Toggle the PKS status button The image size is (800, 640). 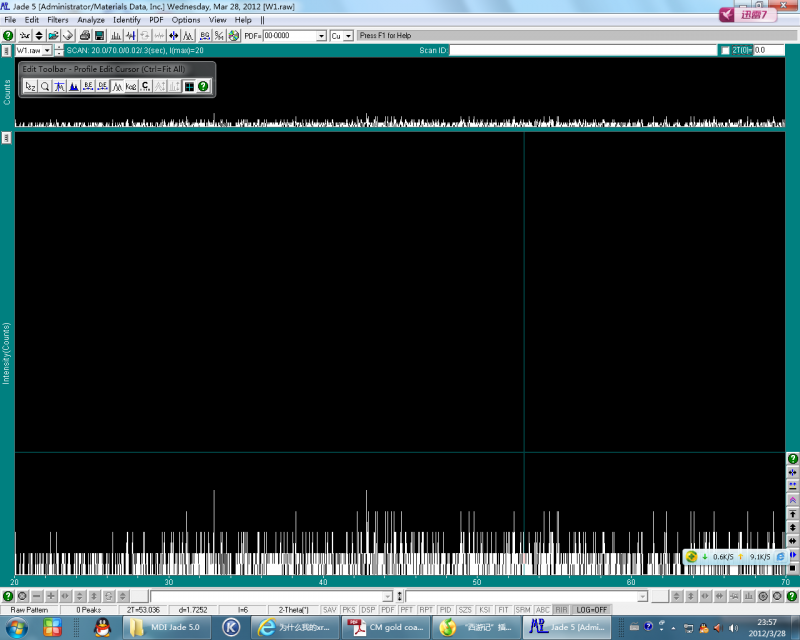(348, 610)
